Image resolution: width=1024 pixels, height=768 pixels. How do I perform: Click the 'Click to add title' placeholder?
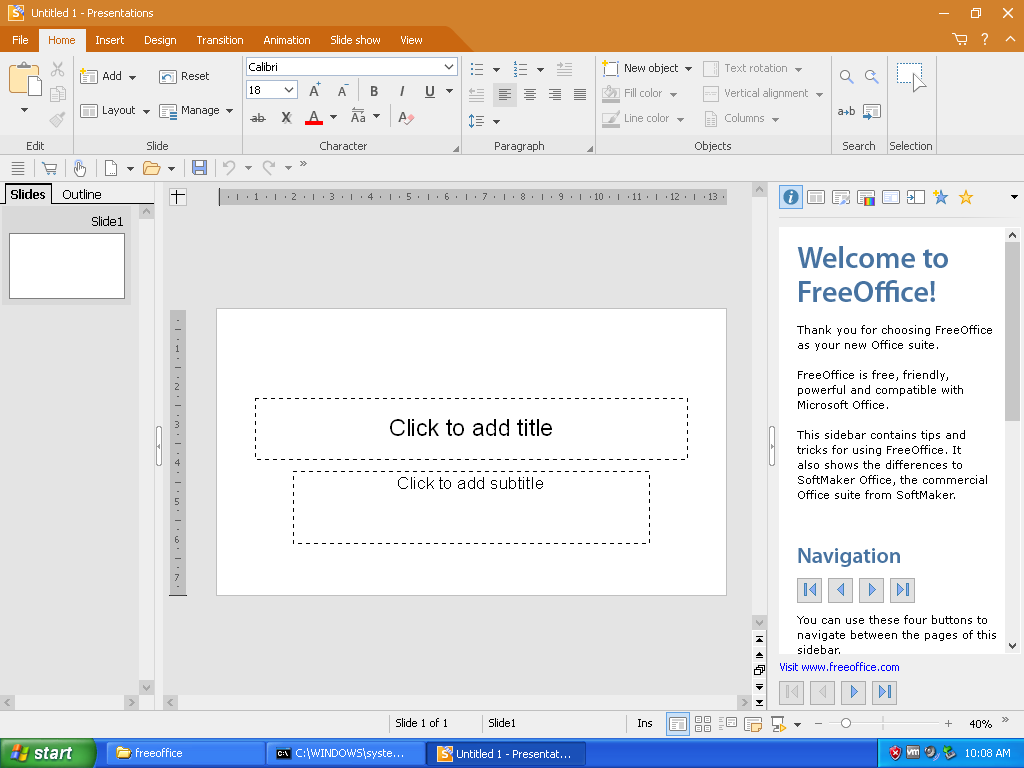tap(471, 428)
